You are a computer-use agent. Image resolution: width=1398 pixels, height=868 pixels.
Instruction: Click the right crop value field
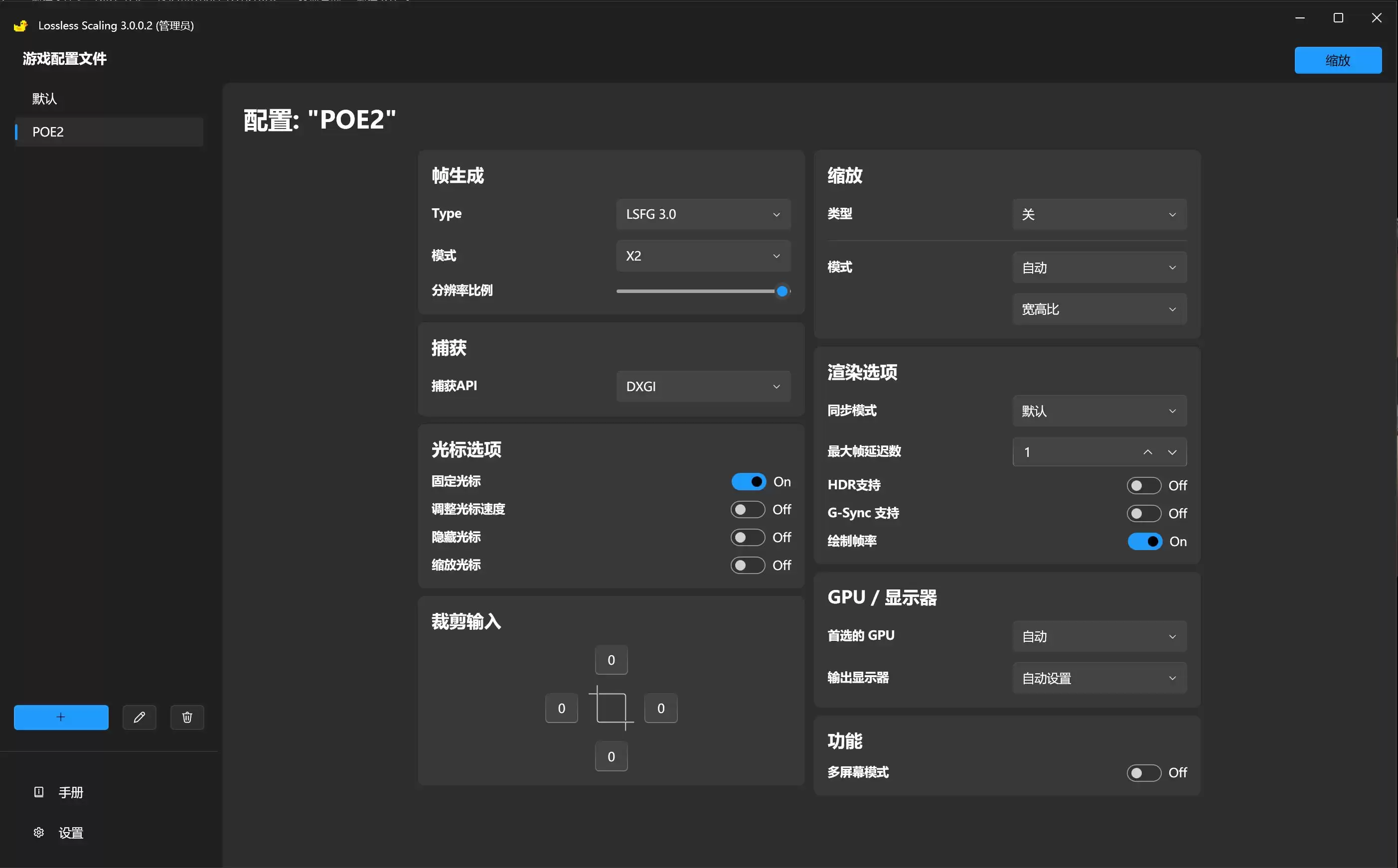(x=661, y=709)
